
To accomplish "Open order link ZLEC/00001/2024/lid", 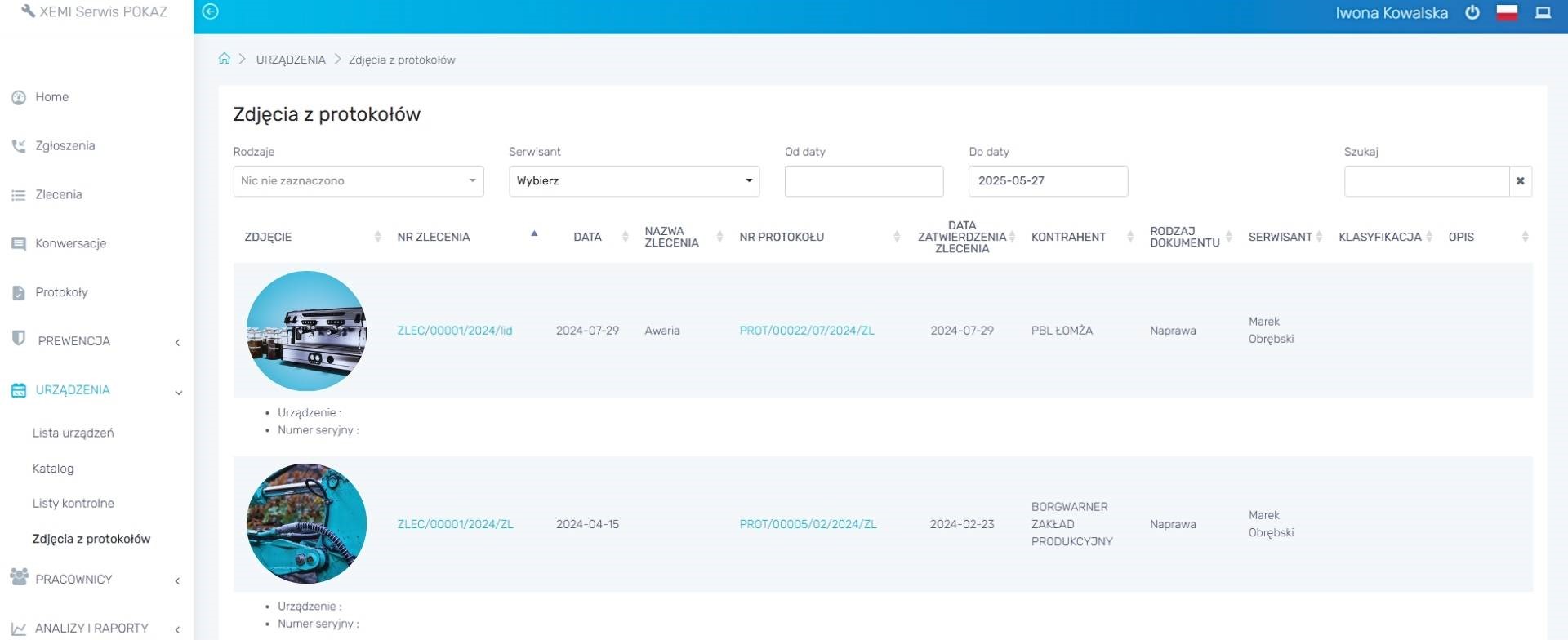I will (x=455, y=331).
